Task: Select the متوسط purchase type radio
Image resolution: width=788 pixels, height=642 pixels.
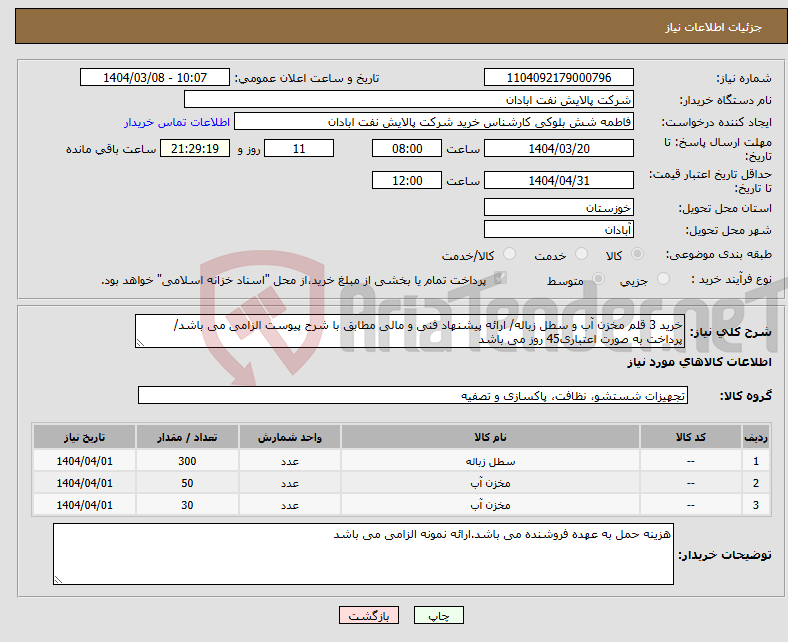Action: (x=598, y=279)
